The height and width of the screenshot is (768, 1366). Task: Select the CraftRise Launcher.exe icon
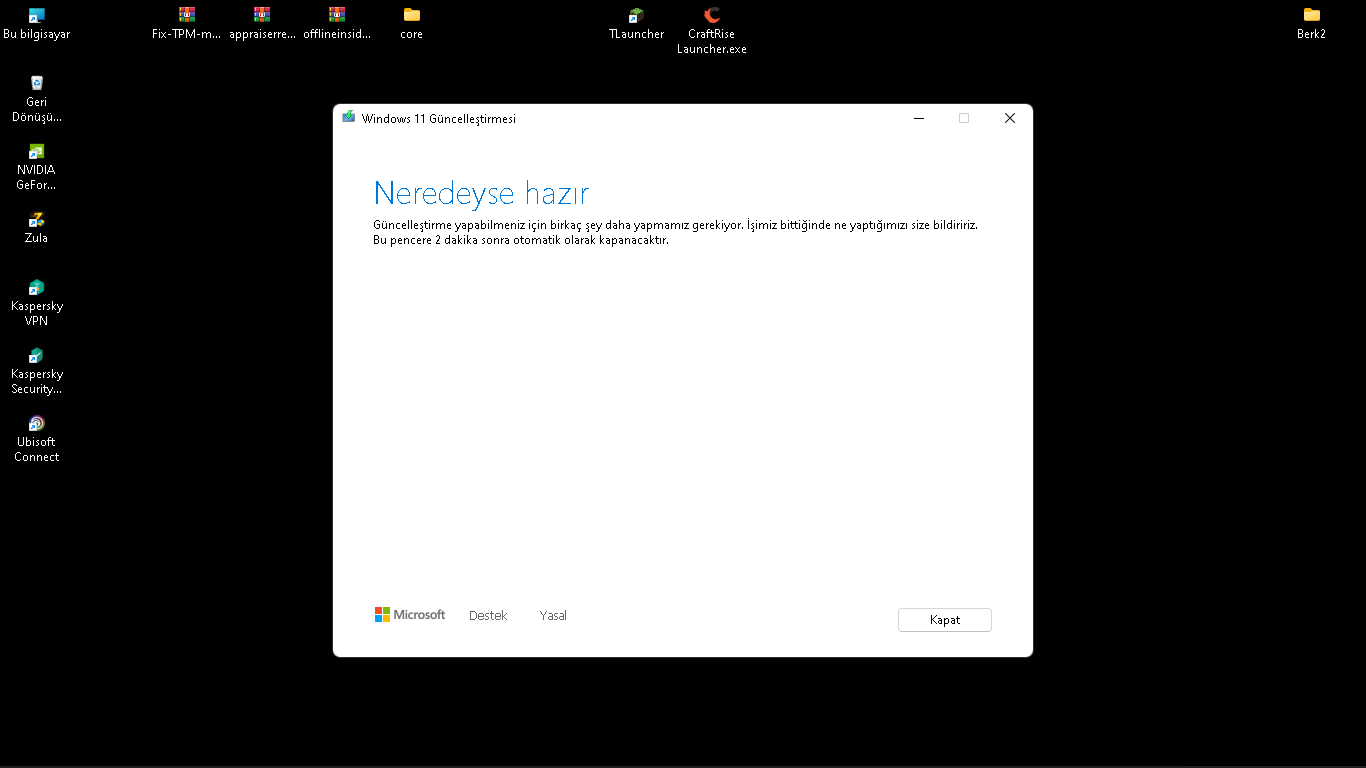[712, 31]
